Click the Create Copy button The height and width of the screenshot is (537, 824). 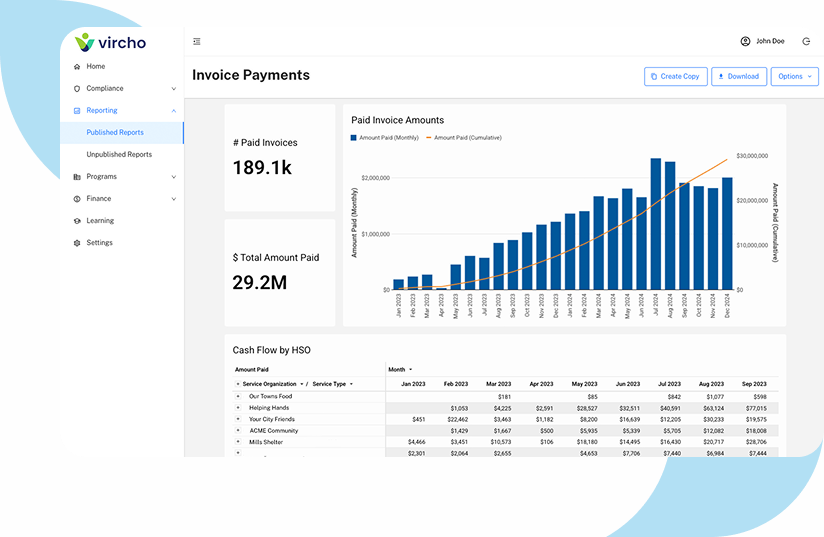click(x=675, y=77)
